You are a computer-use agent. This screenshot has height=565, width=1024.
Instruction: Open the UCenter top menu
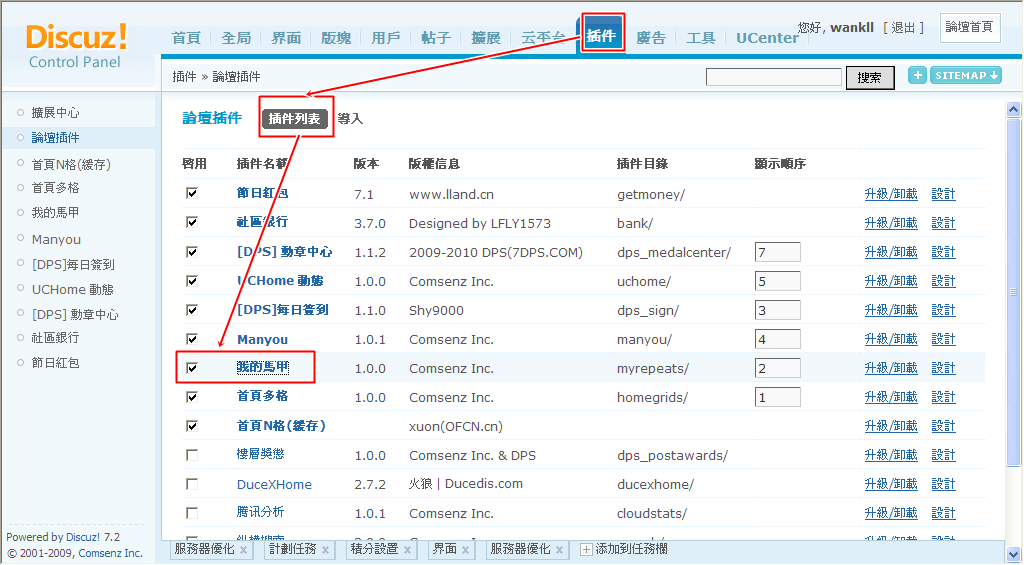[x=767, y=38]
